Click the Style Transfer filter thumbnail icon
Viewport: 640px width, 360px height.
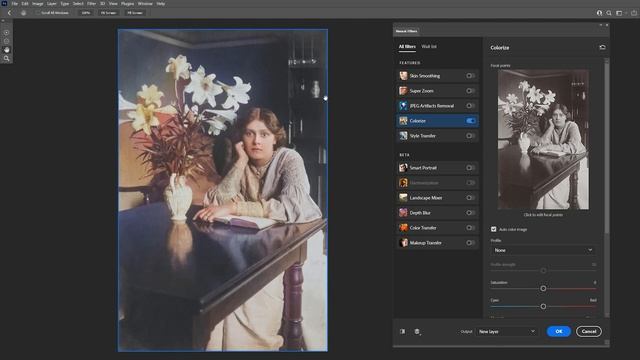[403, 136]
